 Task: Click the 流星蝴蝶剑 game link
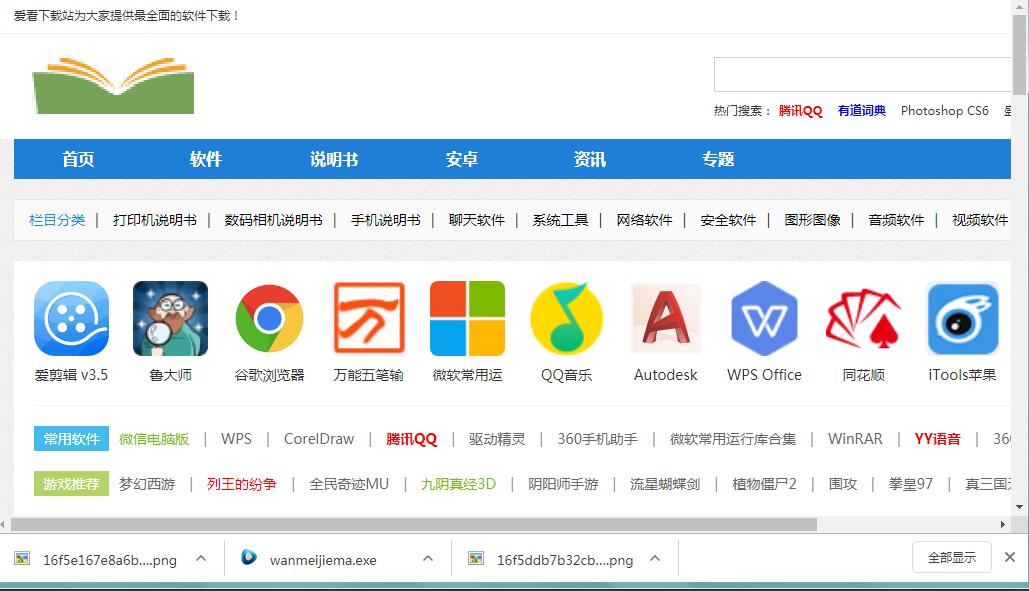665,484
